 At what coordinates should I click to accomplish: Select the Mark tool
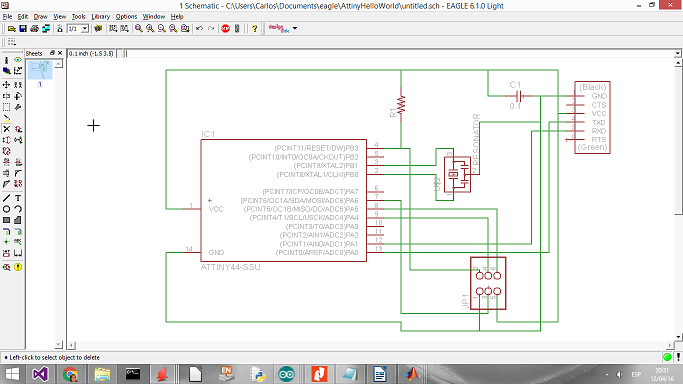coord(18,71)
